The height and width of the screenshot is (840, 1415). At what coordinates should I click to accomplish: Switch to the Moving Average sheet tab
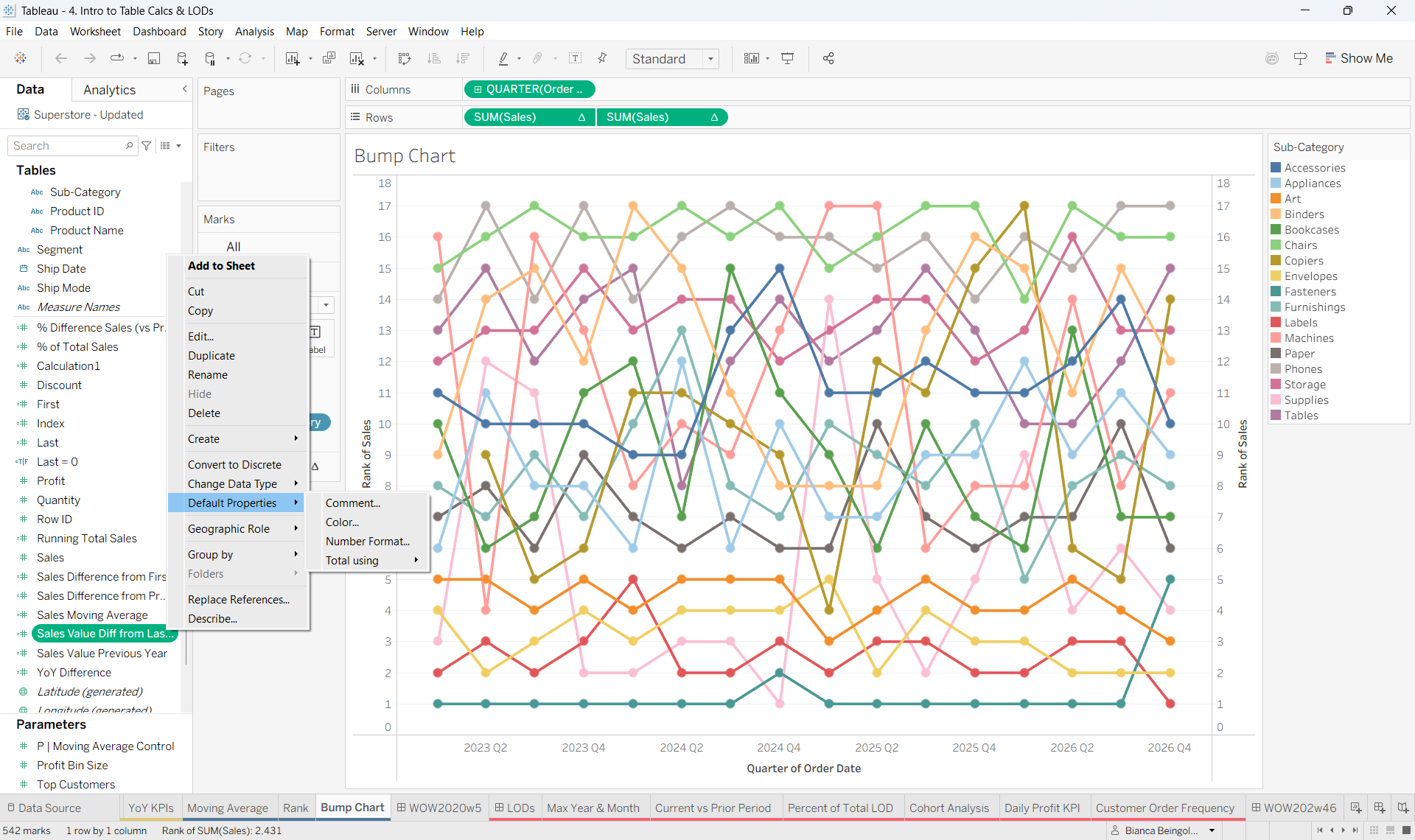[x=228, y=808]
